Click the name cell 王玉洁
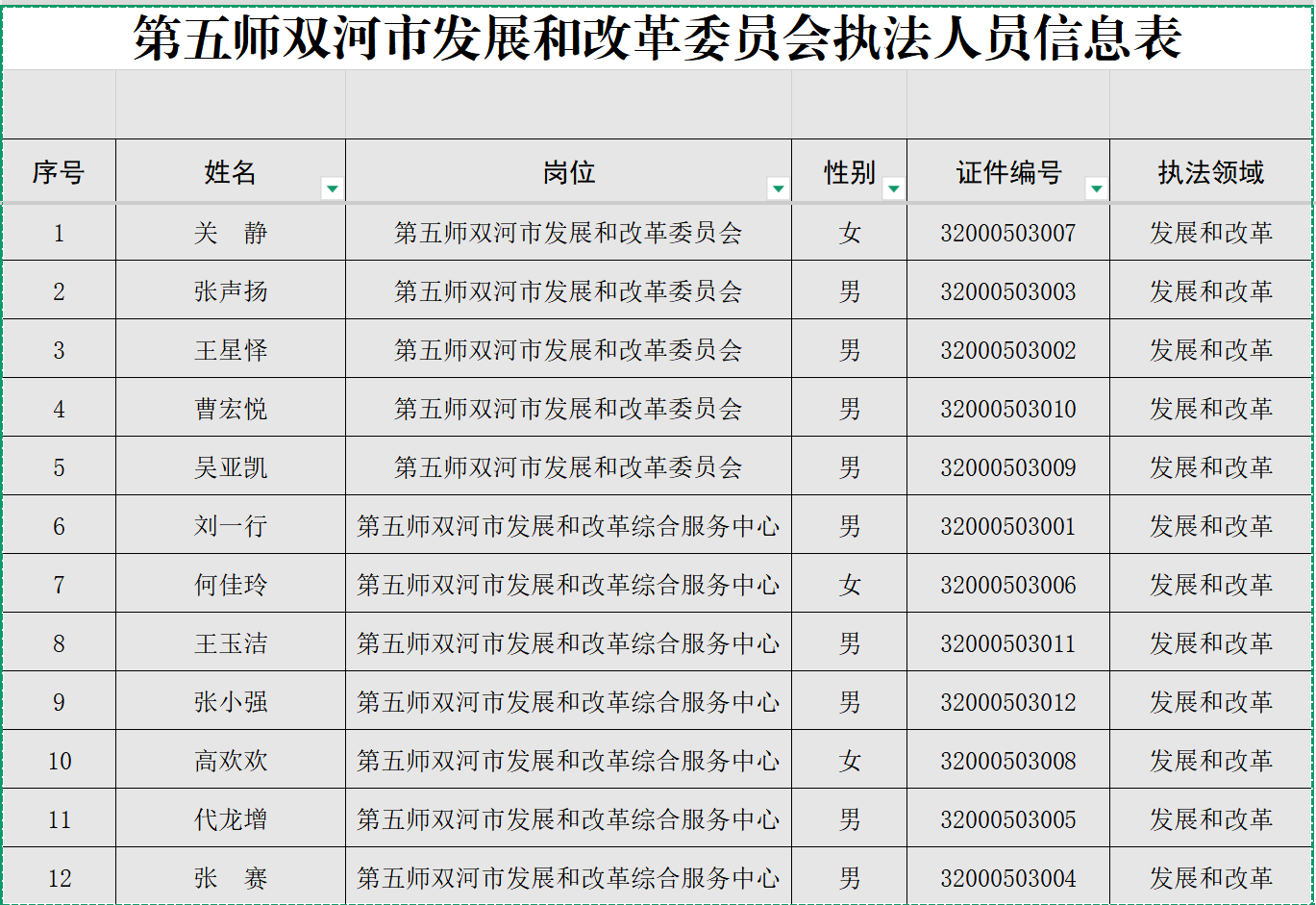This screenshot has height=905, width=1316. (231, 643)
